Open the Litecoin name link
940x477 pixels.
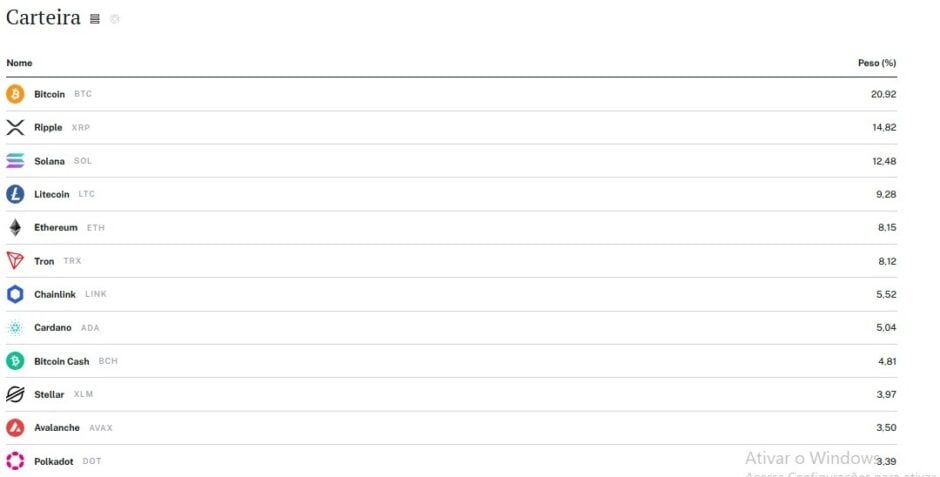point(52,194)
